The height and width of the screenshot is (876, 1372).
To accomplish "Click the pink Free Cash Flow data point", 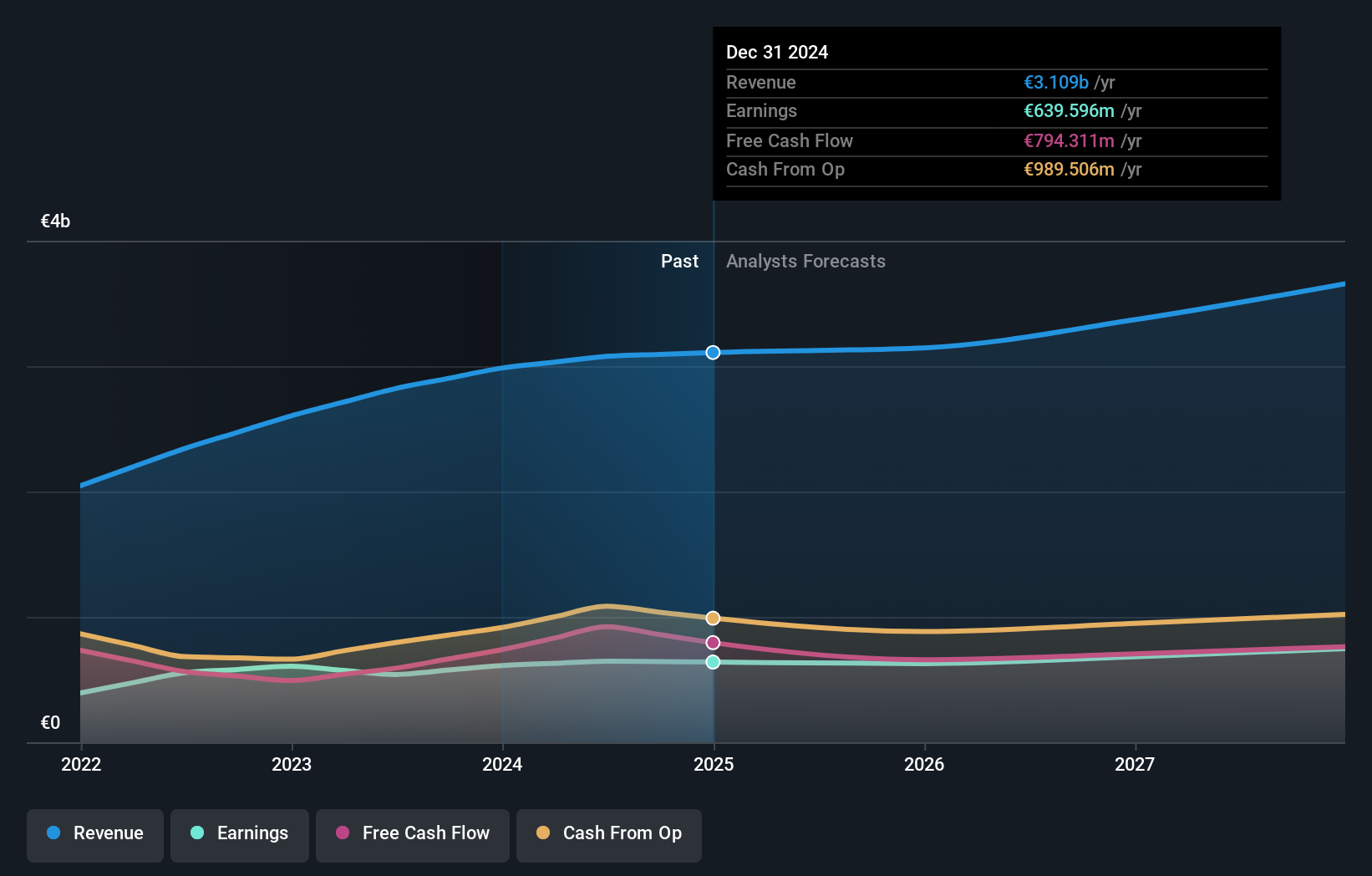I will (713, 643).
